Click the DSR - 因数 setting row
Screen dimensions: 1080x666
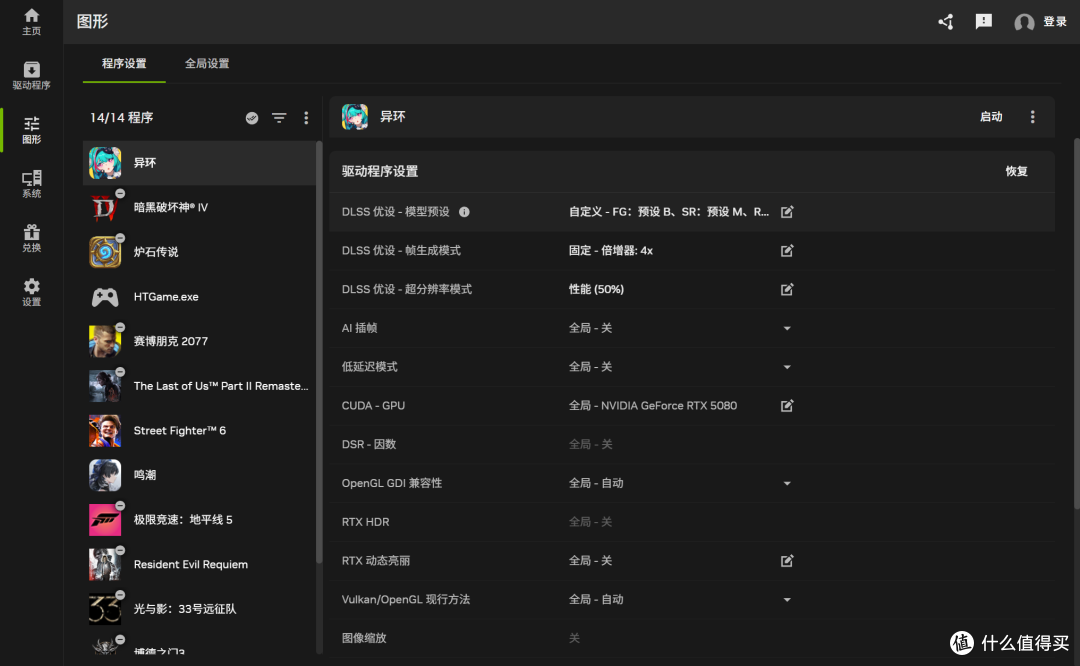click(x=692, y=444)
